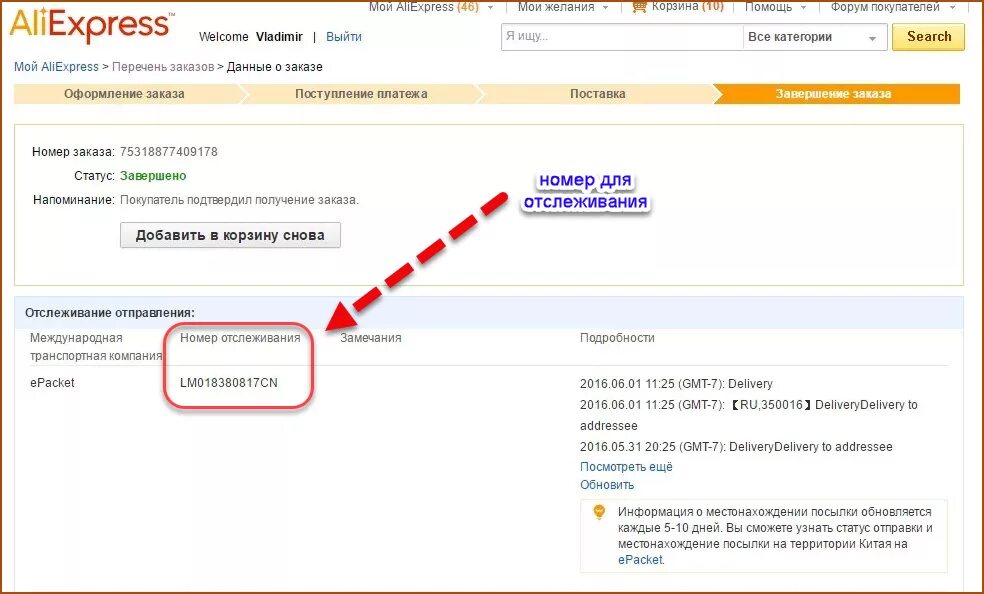This screenshot has height=594, width=984.
Task: Click order number 75318877409178
Action: pyautogui.click(x=169, y=152)
